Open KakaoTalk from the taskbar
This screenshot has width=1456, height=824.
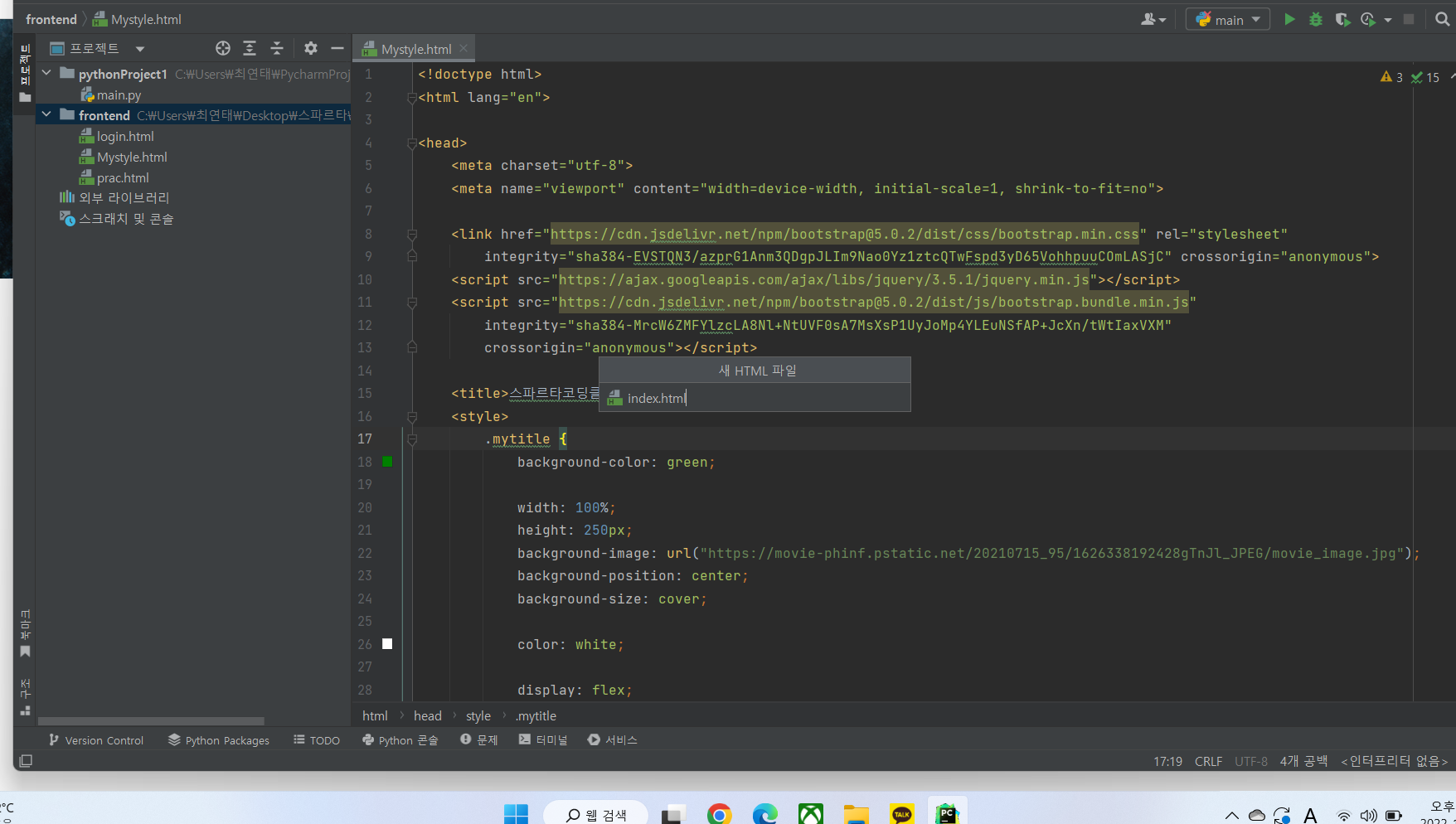tap(901, 814)
